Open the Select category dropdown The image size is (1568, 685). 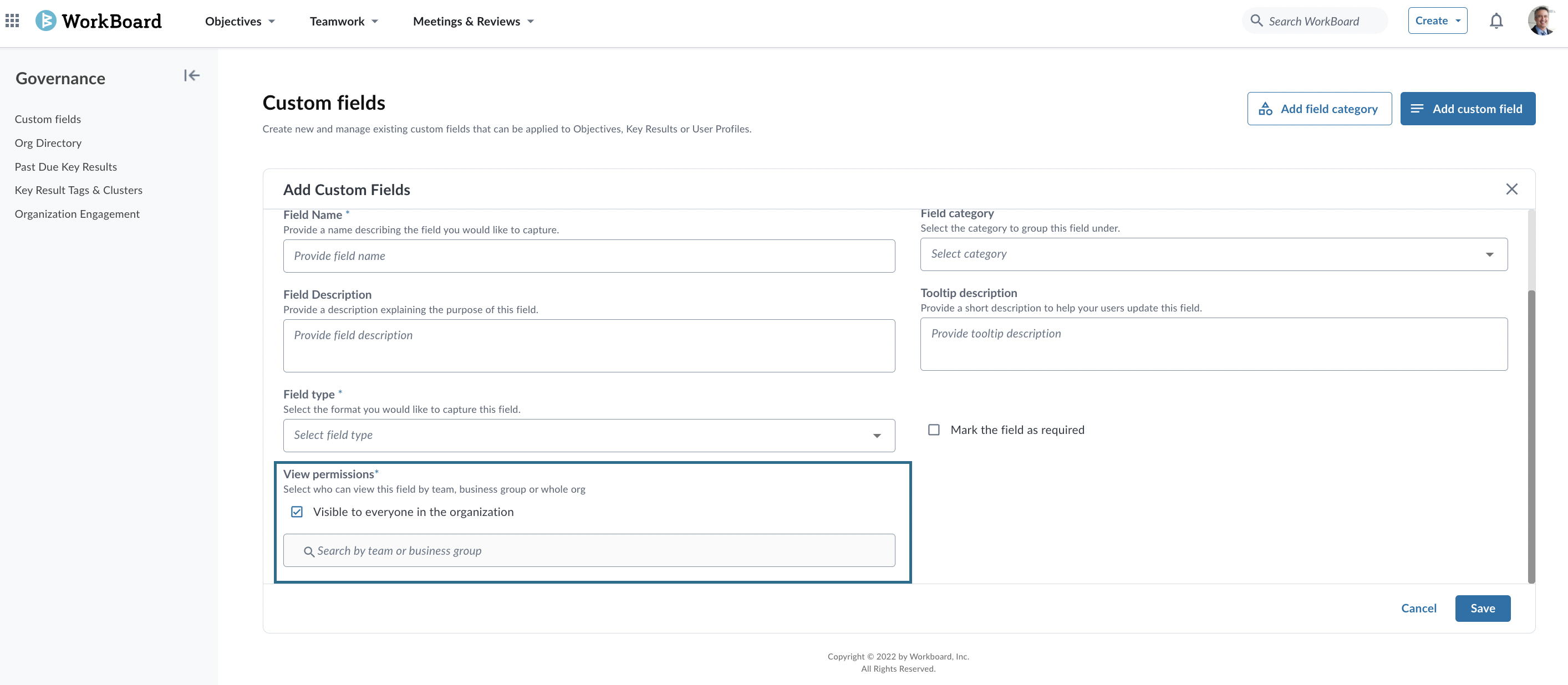(1214, 254)
